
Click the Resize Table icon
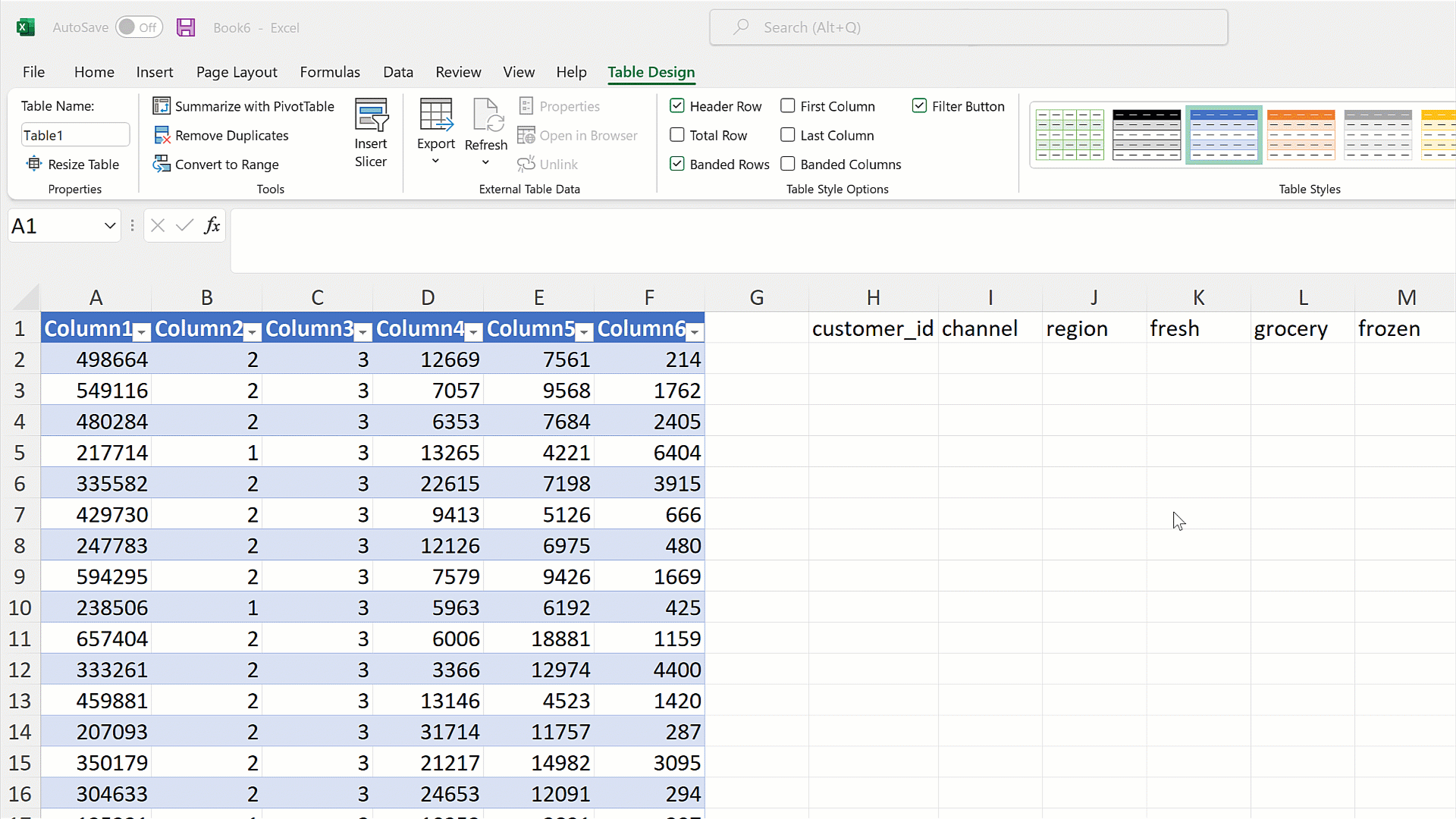click(x=34, y=164)
